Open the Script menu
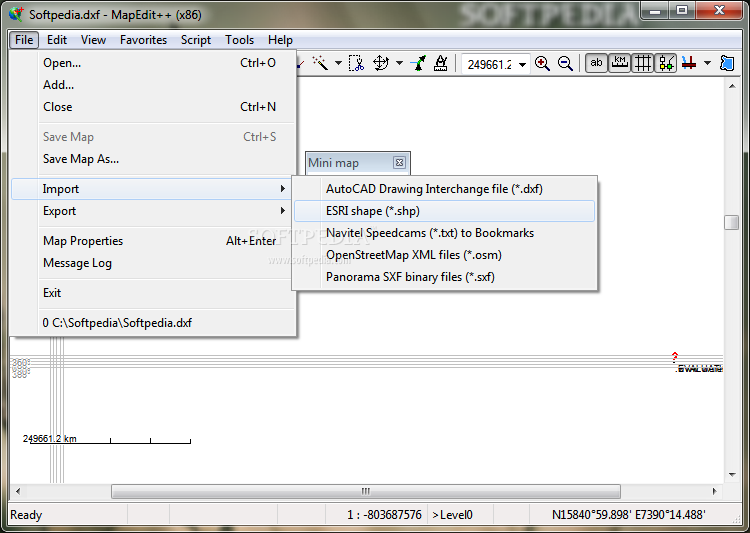Screen dimensions: 750x533 (196, 40)
